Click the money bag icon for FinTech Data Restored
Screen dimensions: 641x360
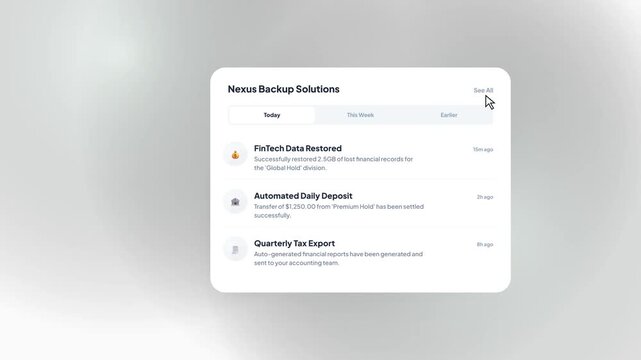click(235, 155)
